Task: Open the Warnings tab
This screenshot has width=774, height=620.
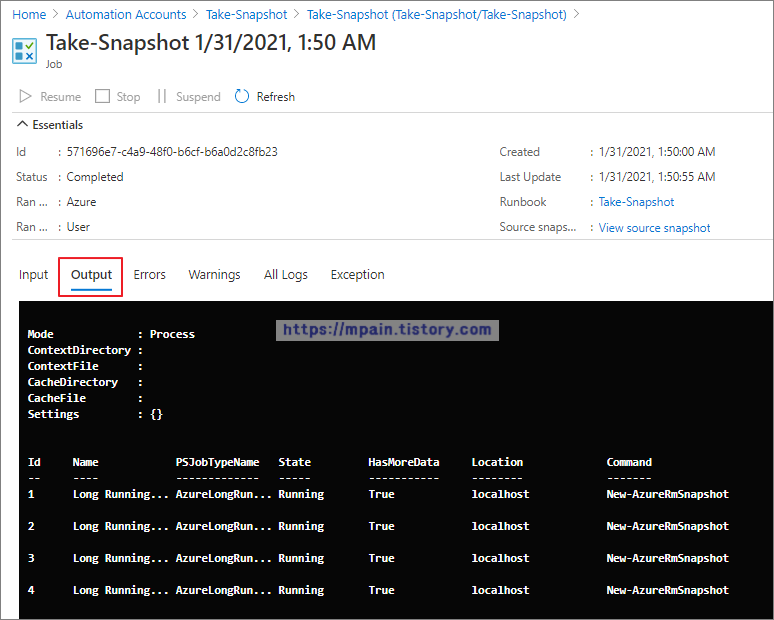Action: 214,274
